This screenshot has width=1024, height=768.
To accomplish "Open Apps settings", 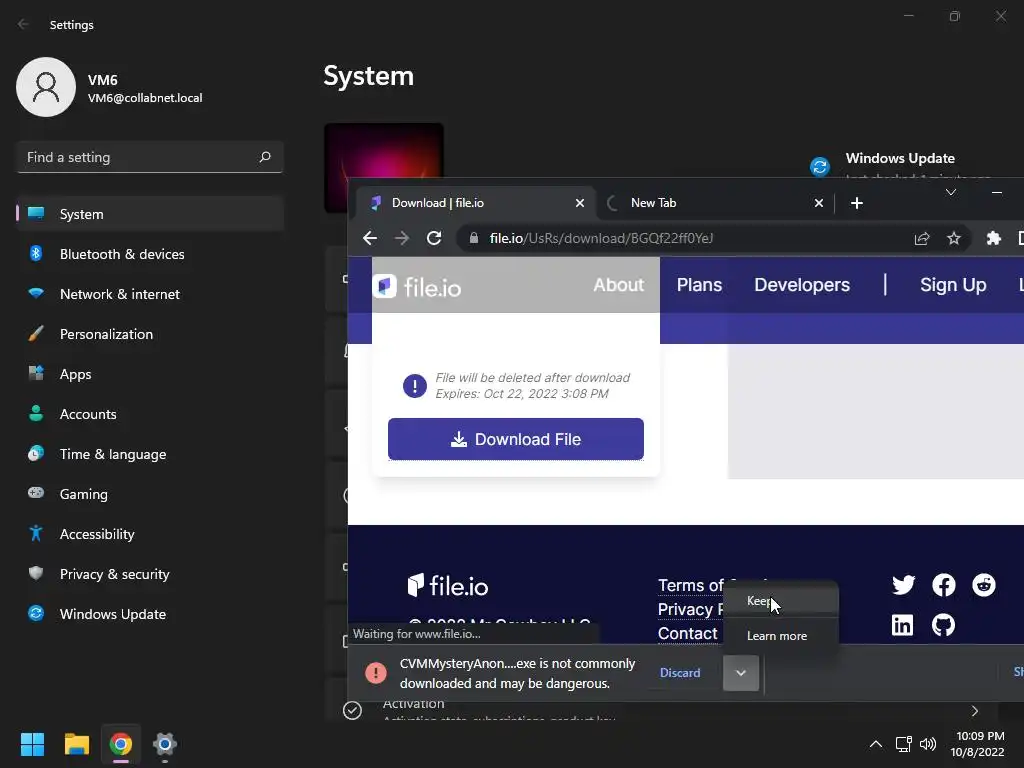I will (150, 374).
